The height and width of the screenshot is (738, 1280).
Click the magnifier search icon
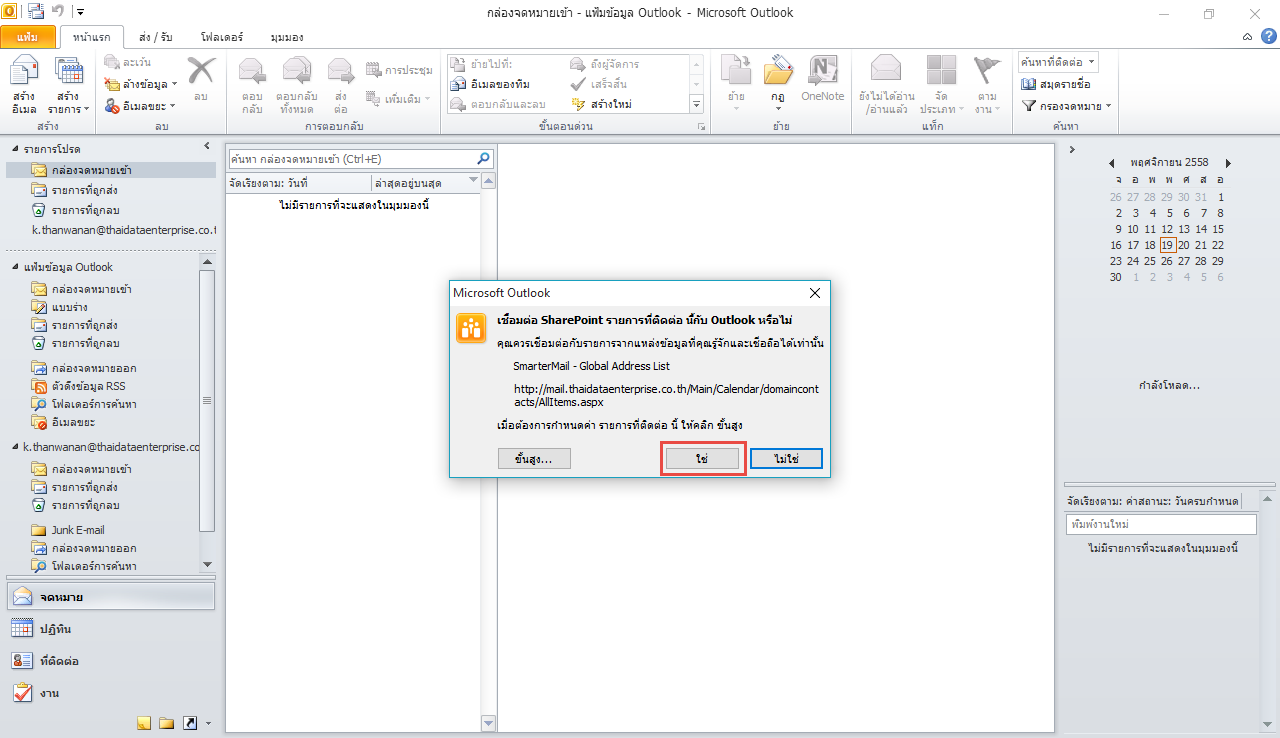tap(484, 158)
